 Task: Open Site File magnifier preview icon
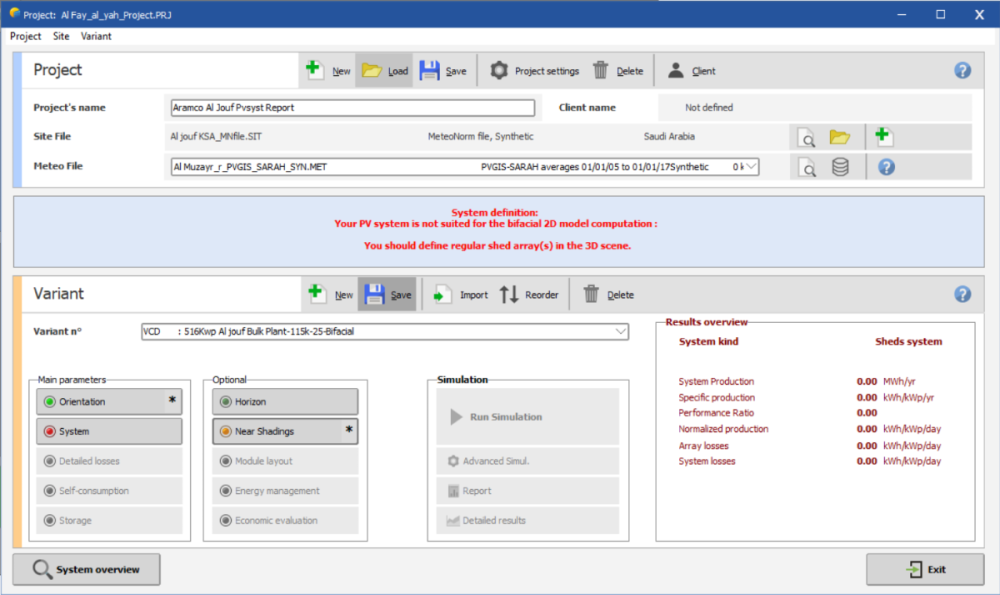pos(807,137)
